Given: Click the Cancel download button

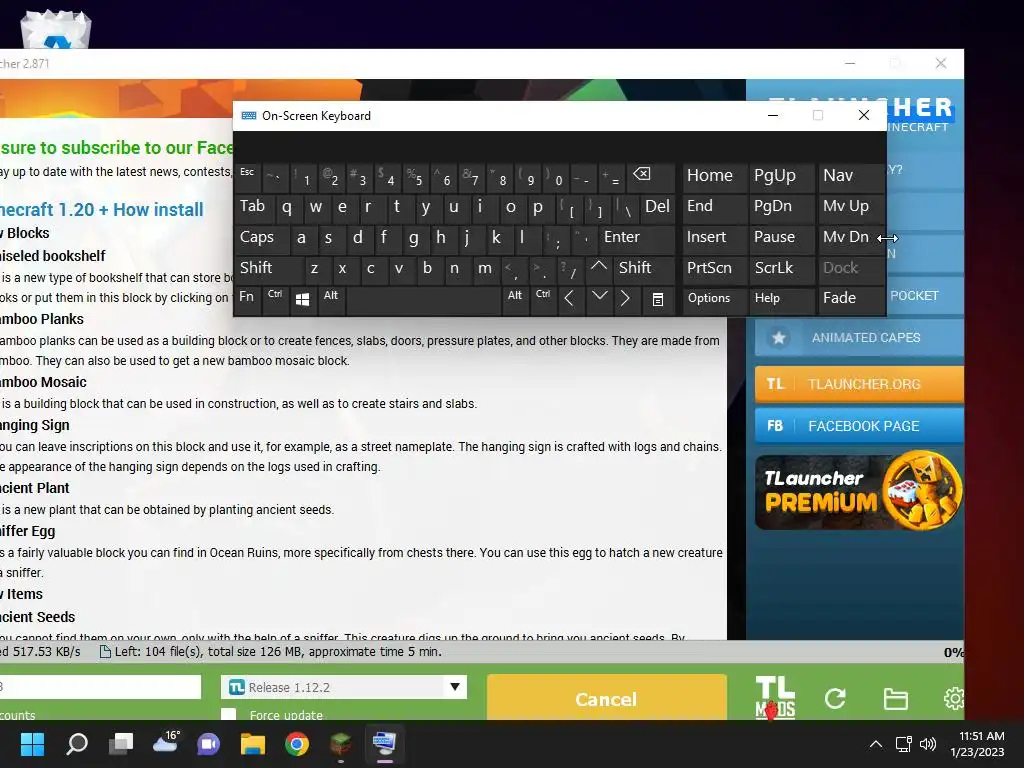Looking at the screenshot, I should click(x=606, y=699).
